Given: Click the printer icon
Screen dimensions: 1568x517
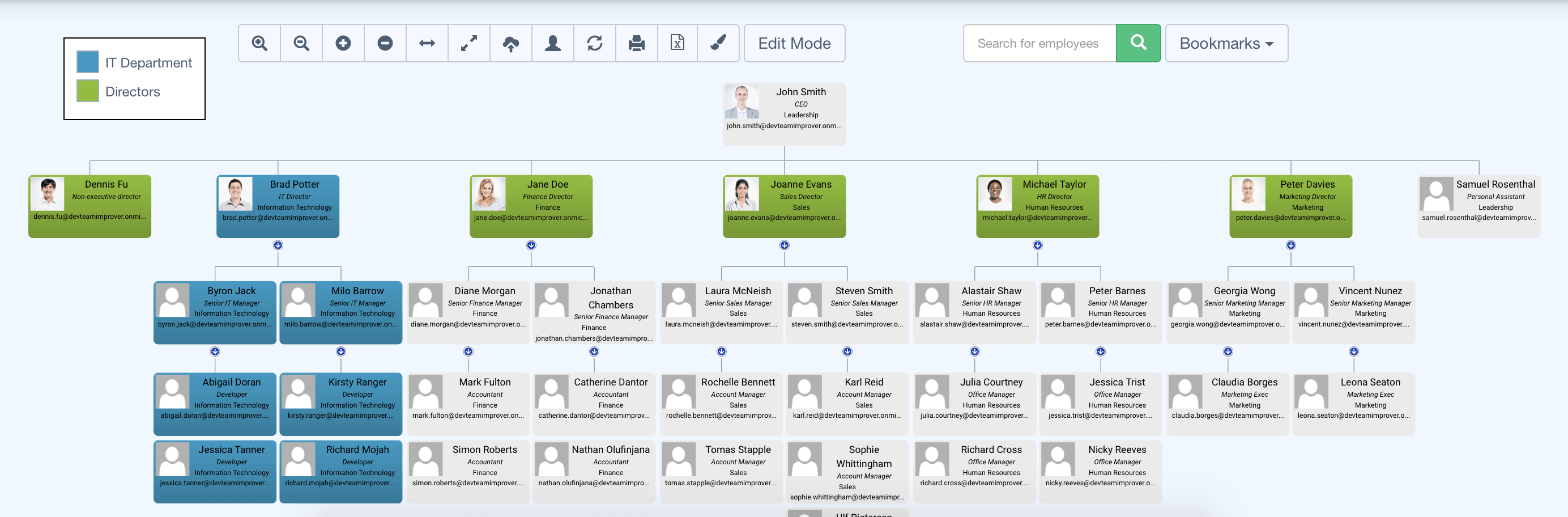Looking at the screenshot, I should 637,43.
